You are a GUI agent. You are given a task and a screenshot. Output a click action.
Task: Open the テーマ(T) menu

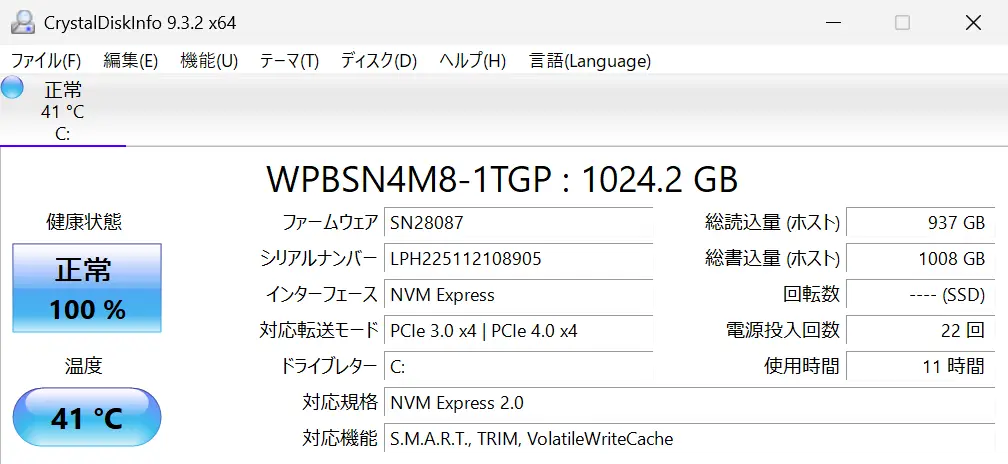[289, 61]
